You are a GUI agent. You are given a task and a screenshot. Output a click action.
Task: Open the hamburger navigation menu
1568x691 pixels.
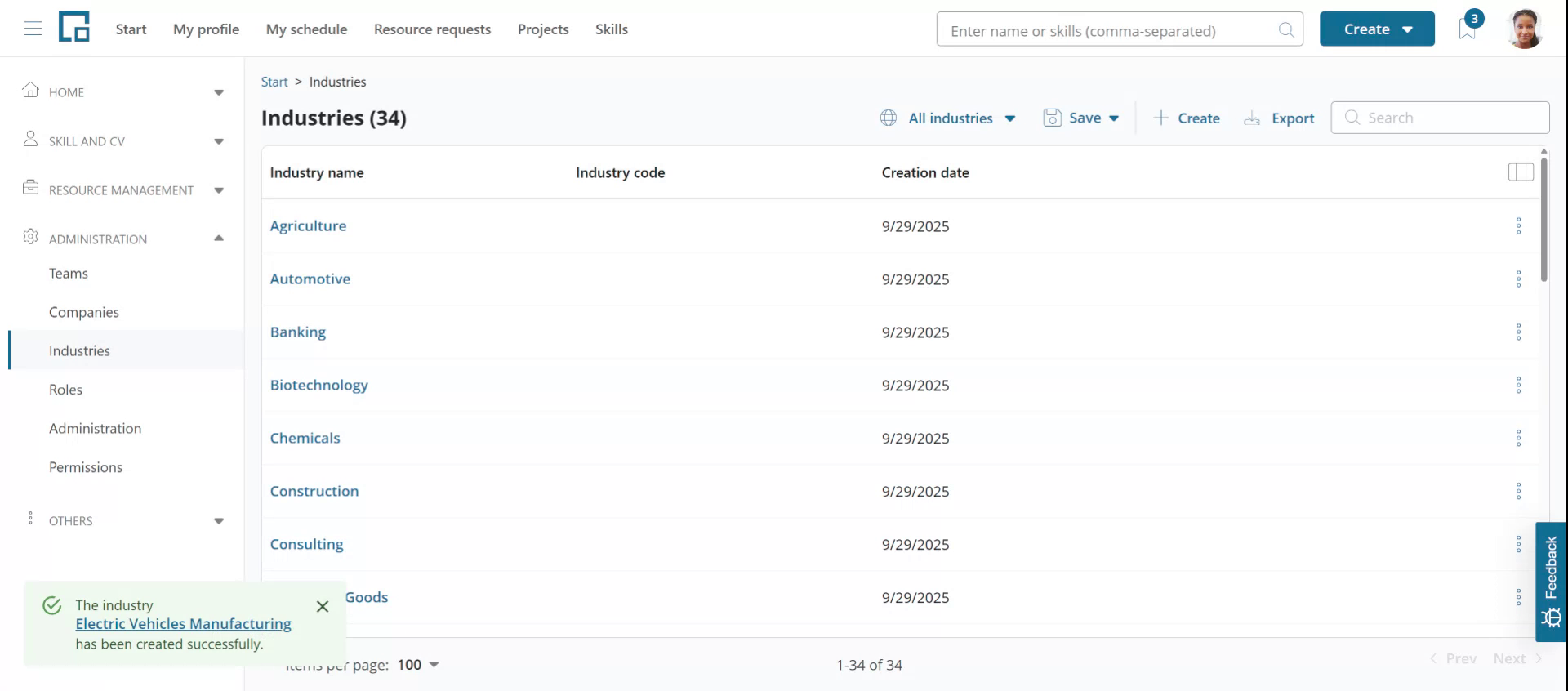click(33, 29)
